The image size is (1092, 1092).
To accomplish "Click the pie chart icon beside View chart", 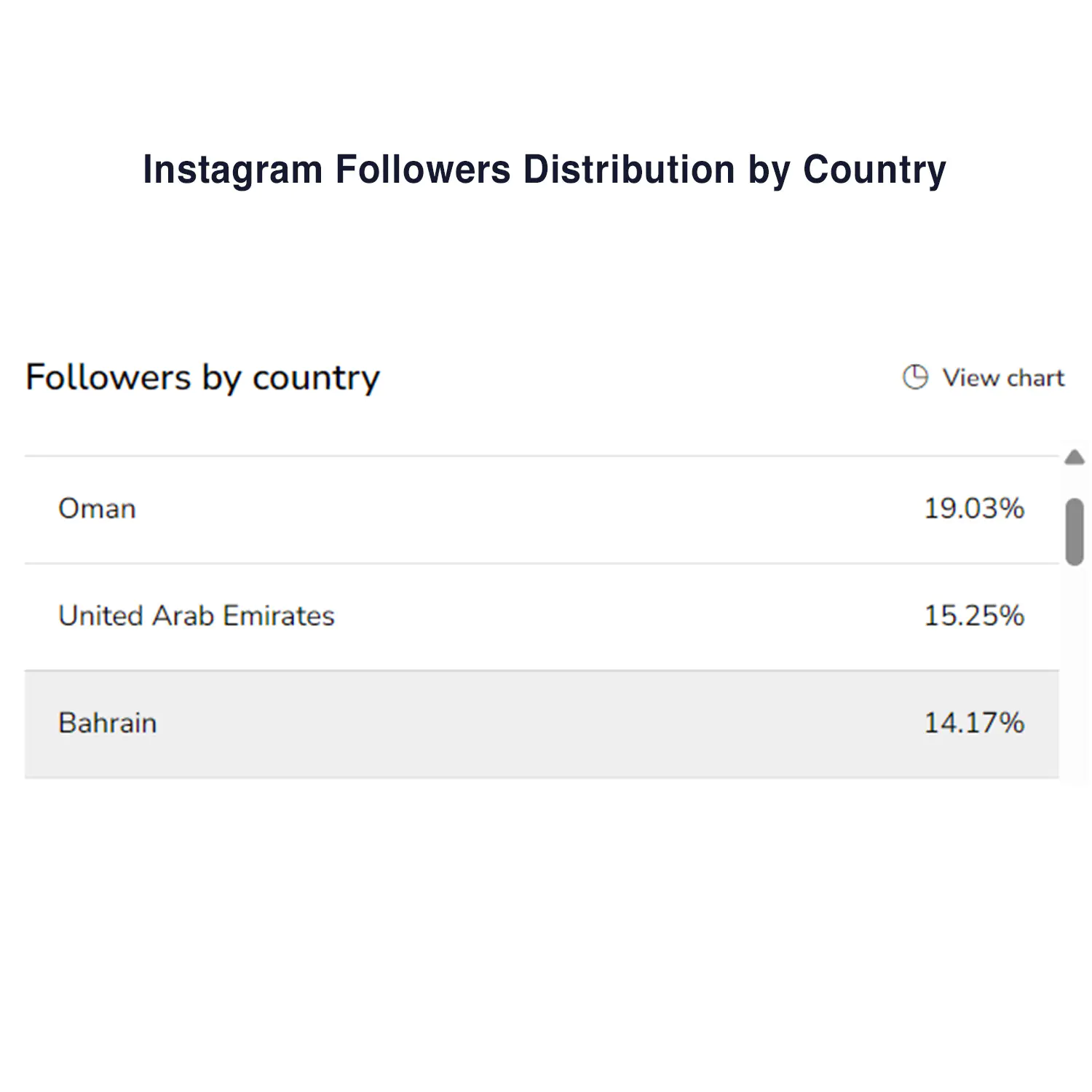I will pos(915,377).
